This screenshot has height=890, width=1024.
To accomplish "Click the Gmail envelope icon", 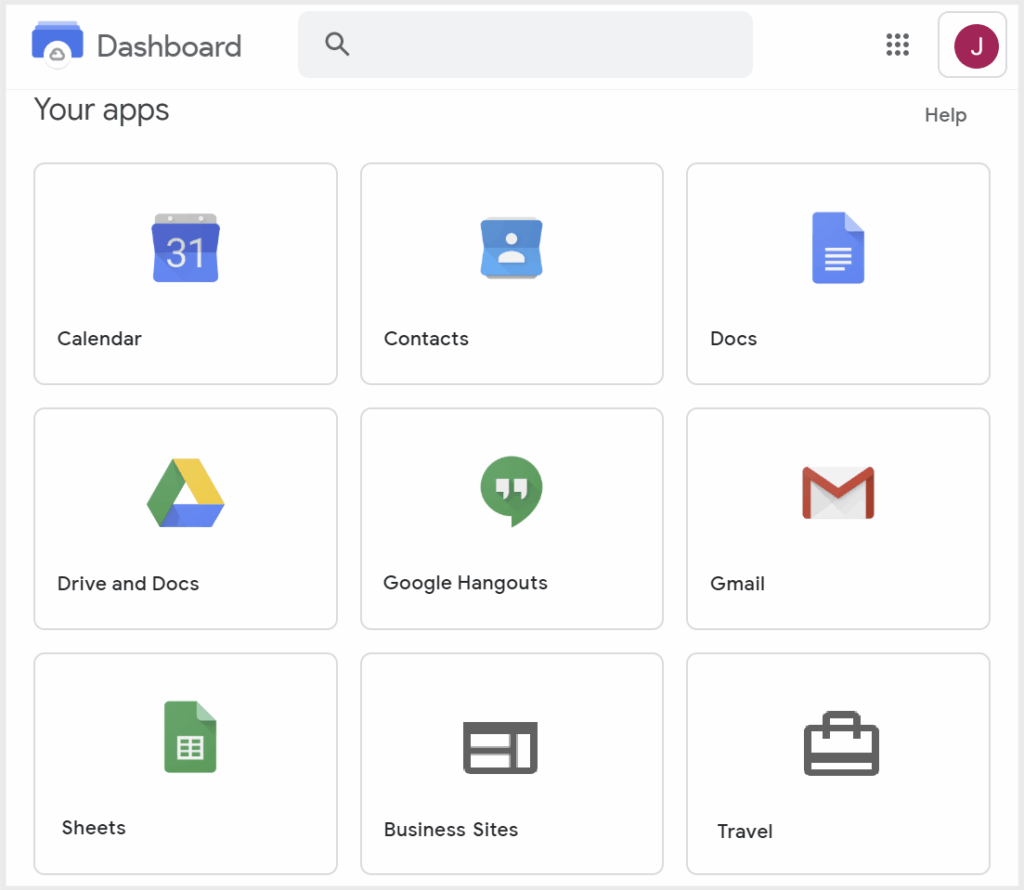I will click(837, 493).
